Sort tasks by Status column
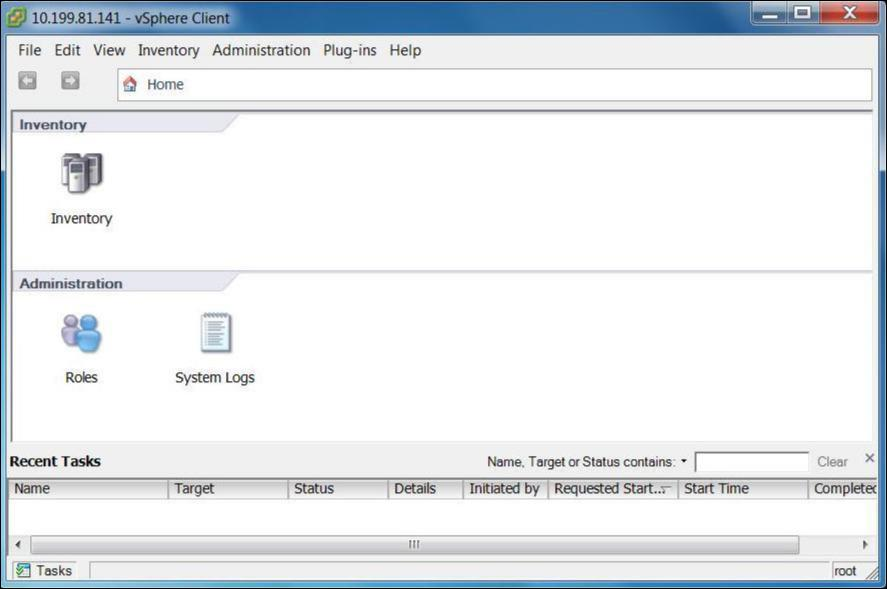 pyautogui.click(x=338, y=489)
